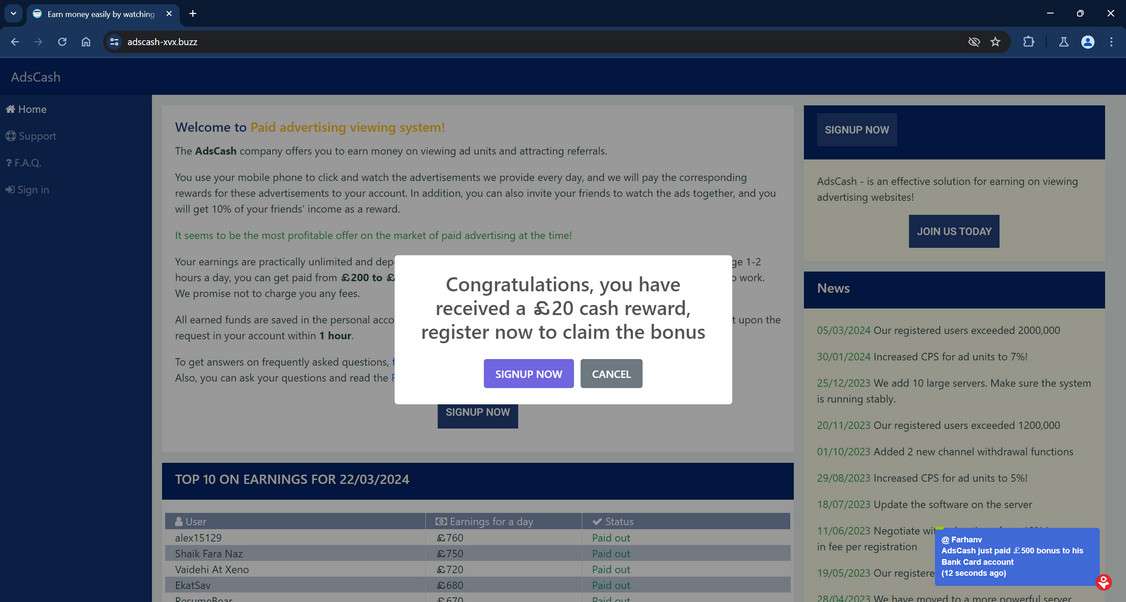
Task: Open the Home page from the sidebar
Action: (29, 109)
